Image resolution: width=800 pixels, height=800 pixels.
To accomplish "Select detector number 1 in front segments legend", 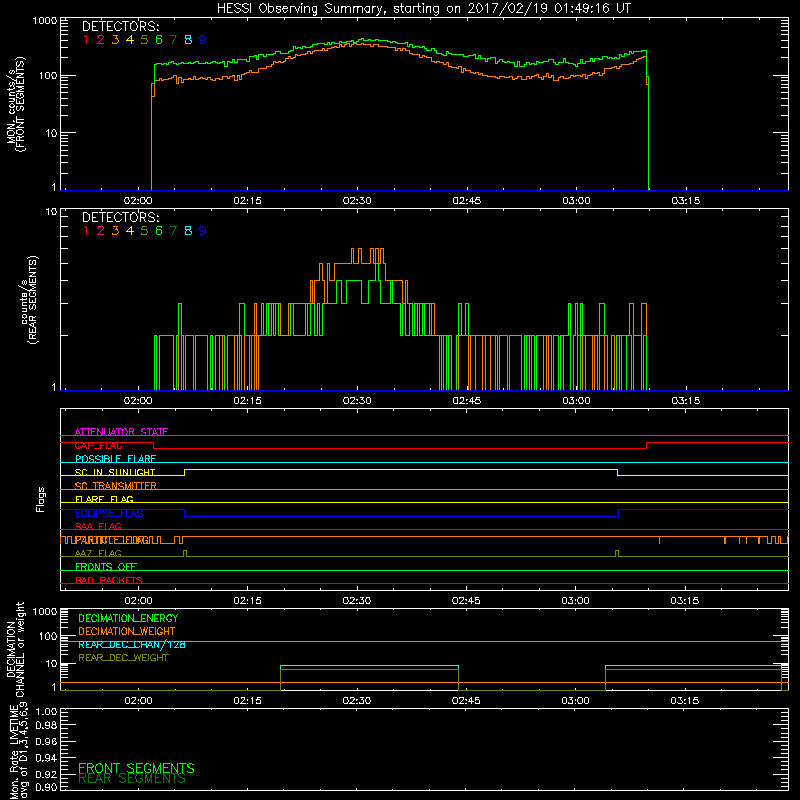I will tap(86, 40).
